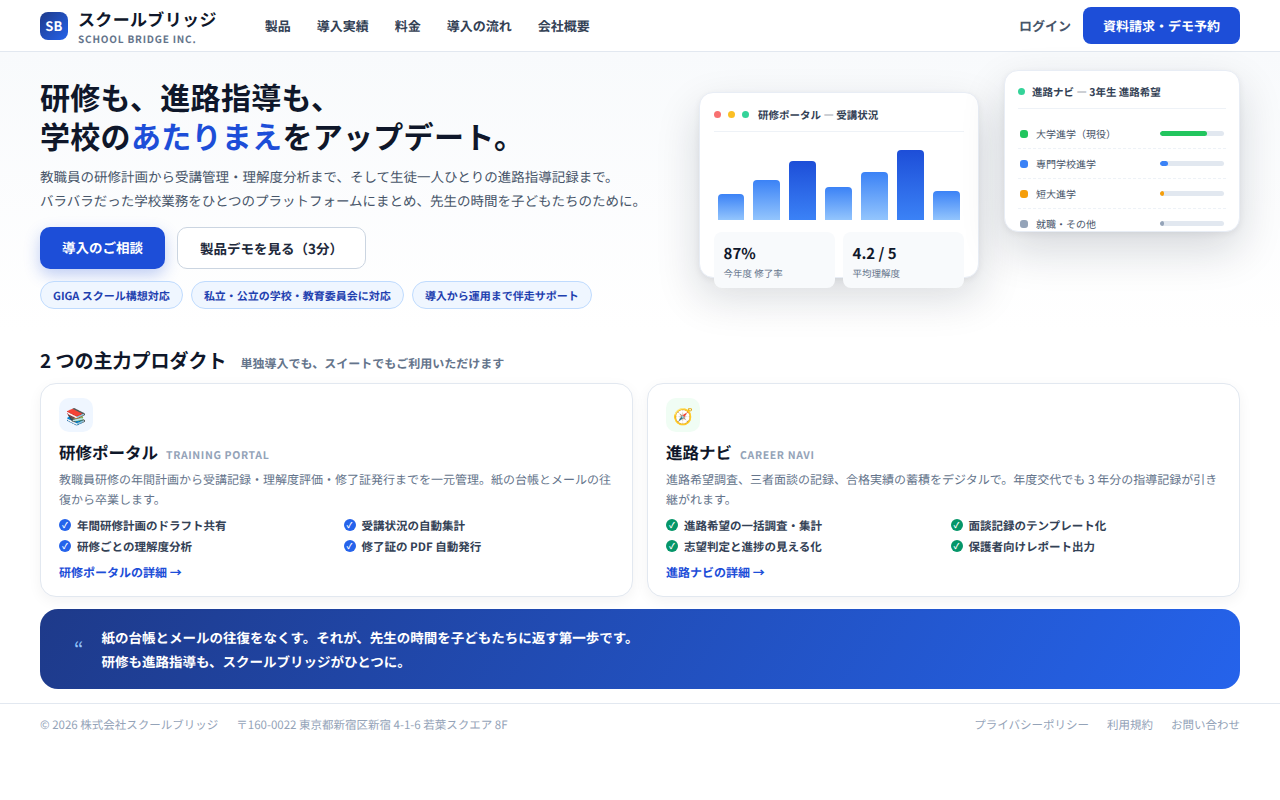1280x800 pixels.
Task: Click orange dot beside 短大進学
Action: (1024, 194)
